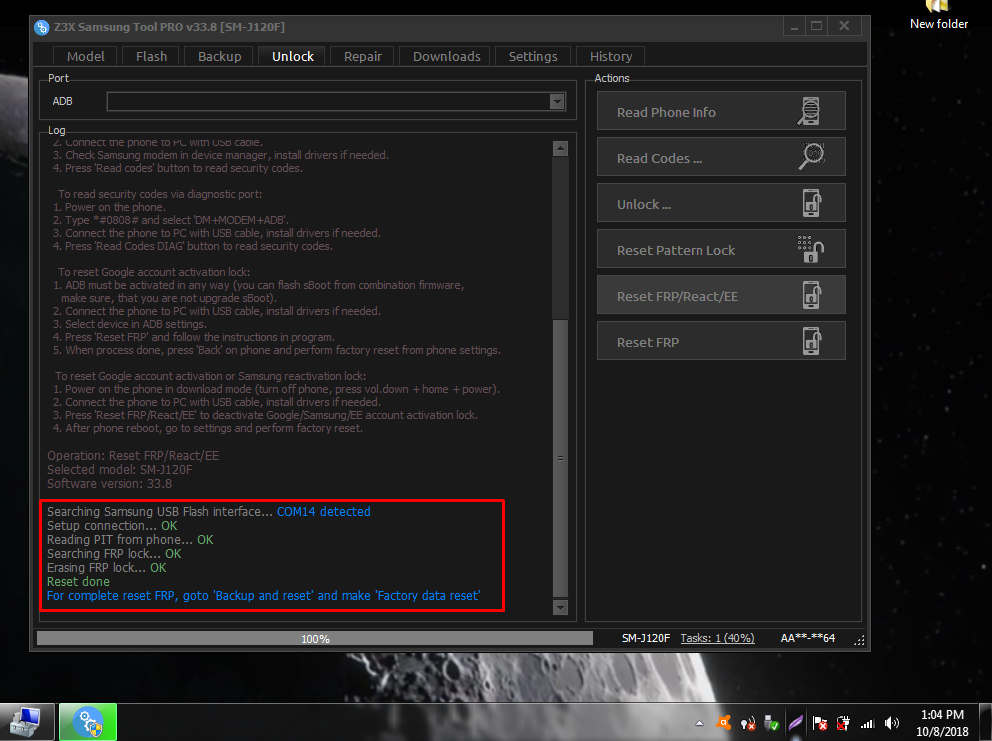View the History tab
The width and height of the screenshot is (992, 741).
click(x=611, y=56)
